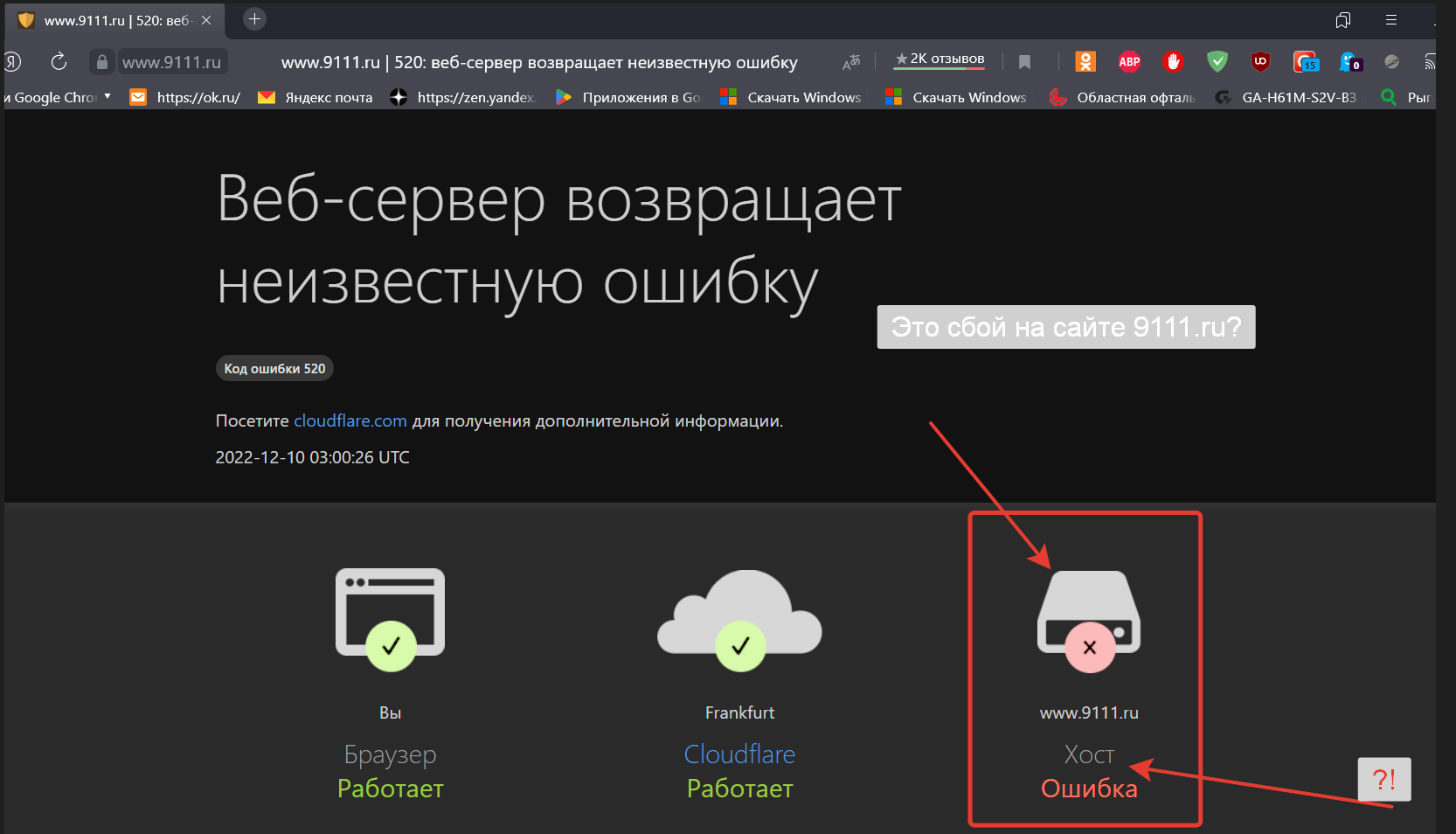This screenshot has height=834, width=1456.
Task: Open the AdGuard shield extension
Action: [1217, 61]
